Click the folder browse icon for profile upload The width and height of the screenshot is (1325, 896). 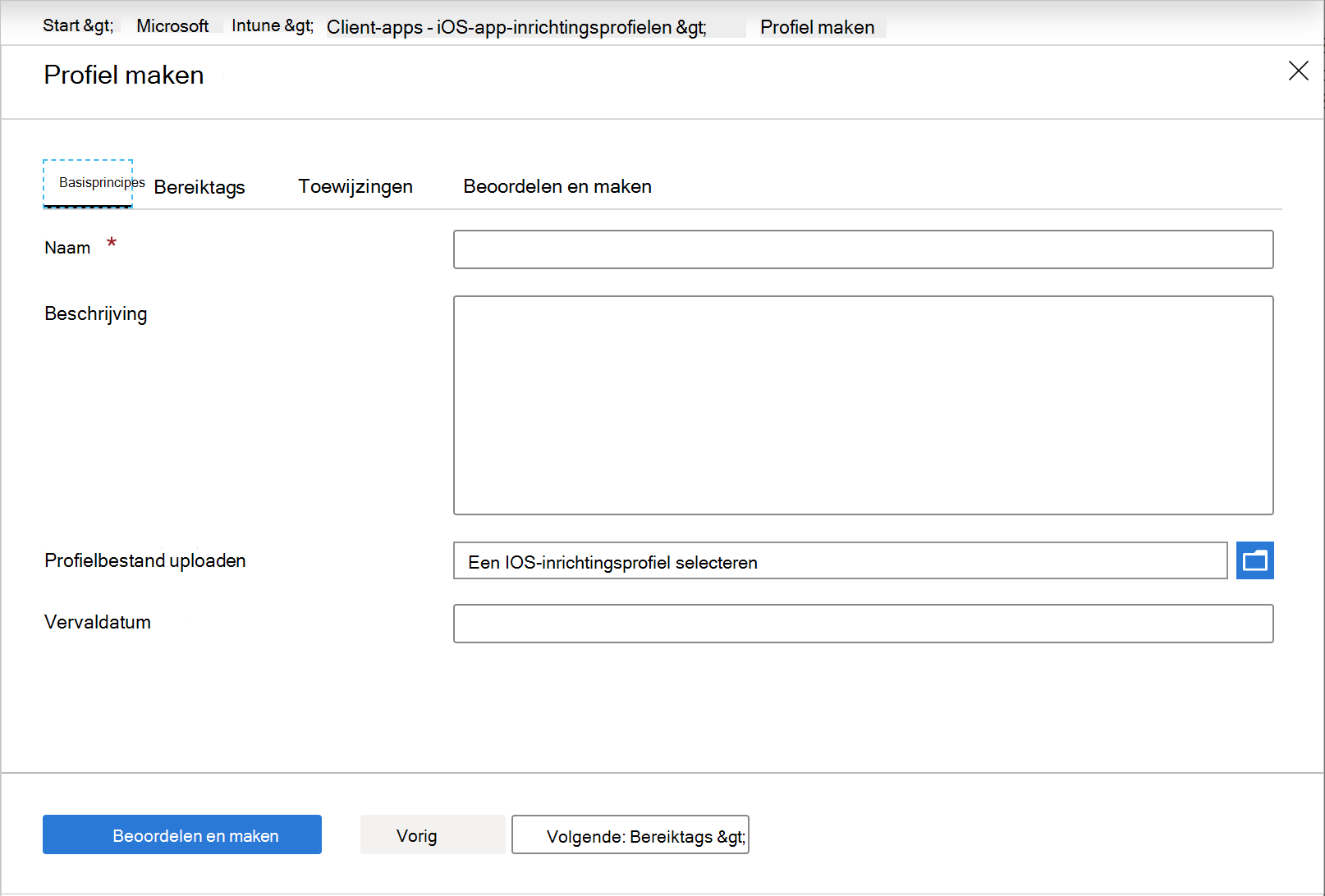1254,560
